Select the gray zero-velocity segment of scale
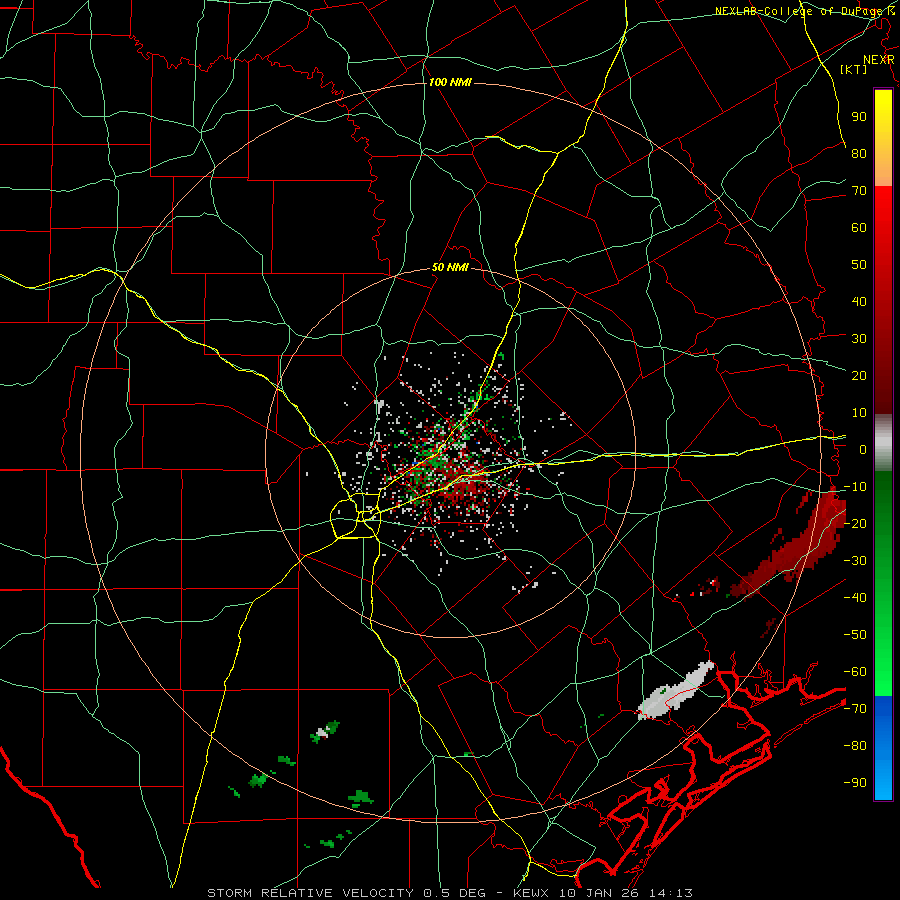Image resolution: width=900 pixels, height=900 pixels. [883, 442]
